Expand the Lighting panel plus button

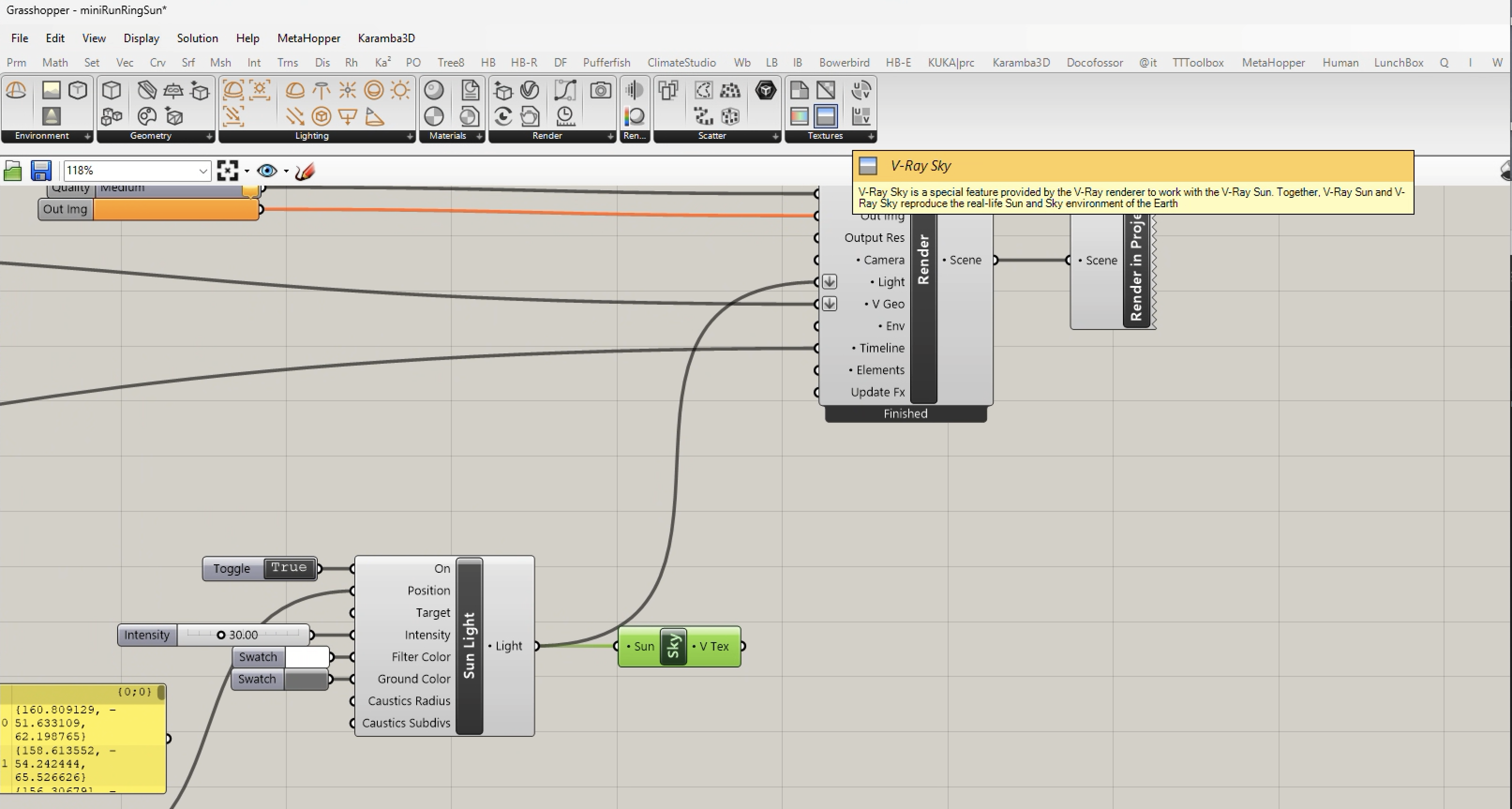[x=410, y=136]
